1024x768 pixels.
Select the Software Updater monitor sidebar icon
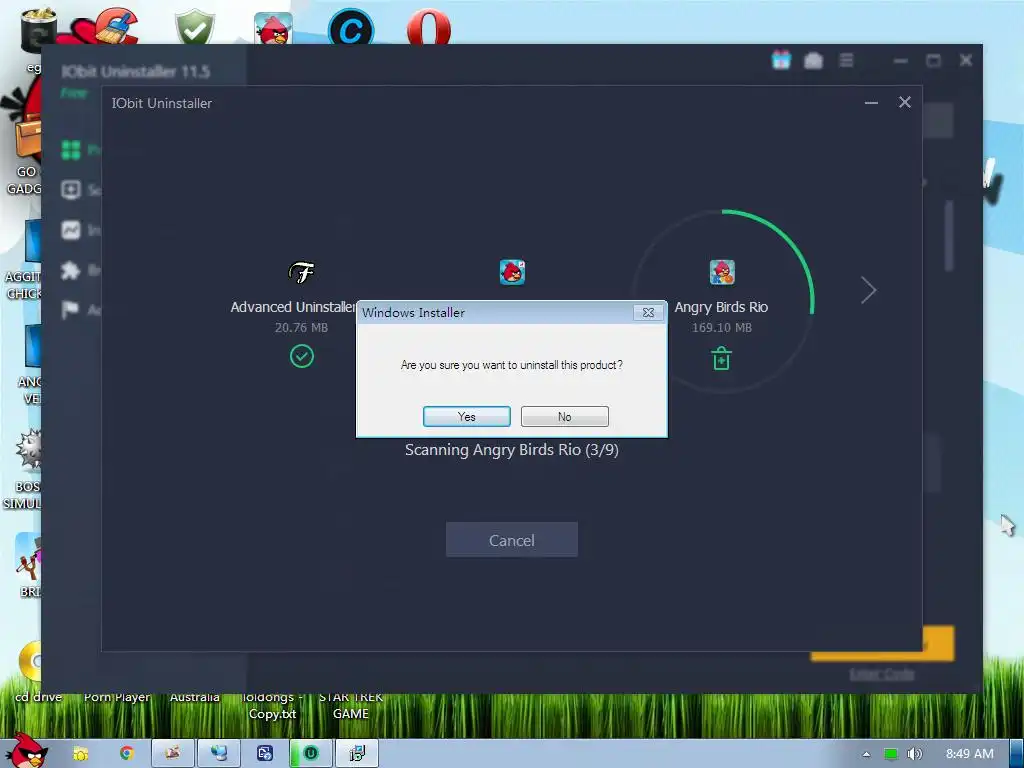pyautogui.click(x=71, y=190)
